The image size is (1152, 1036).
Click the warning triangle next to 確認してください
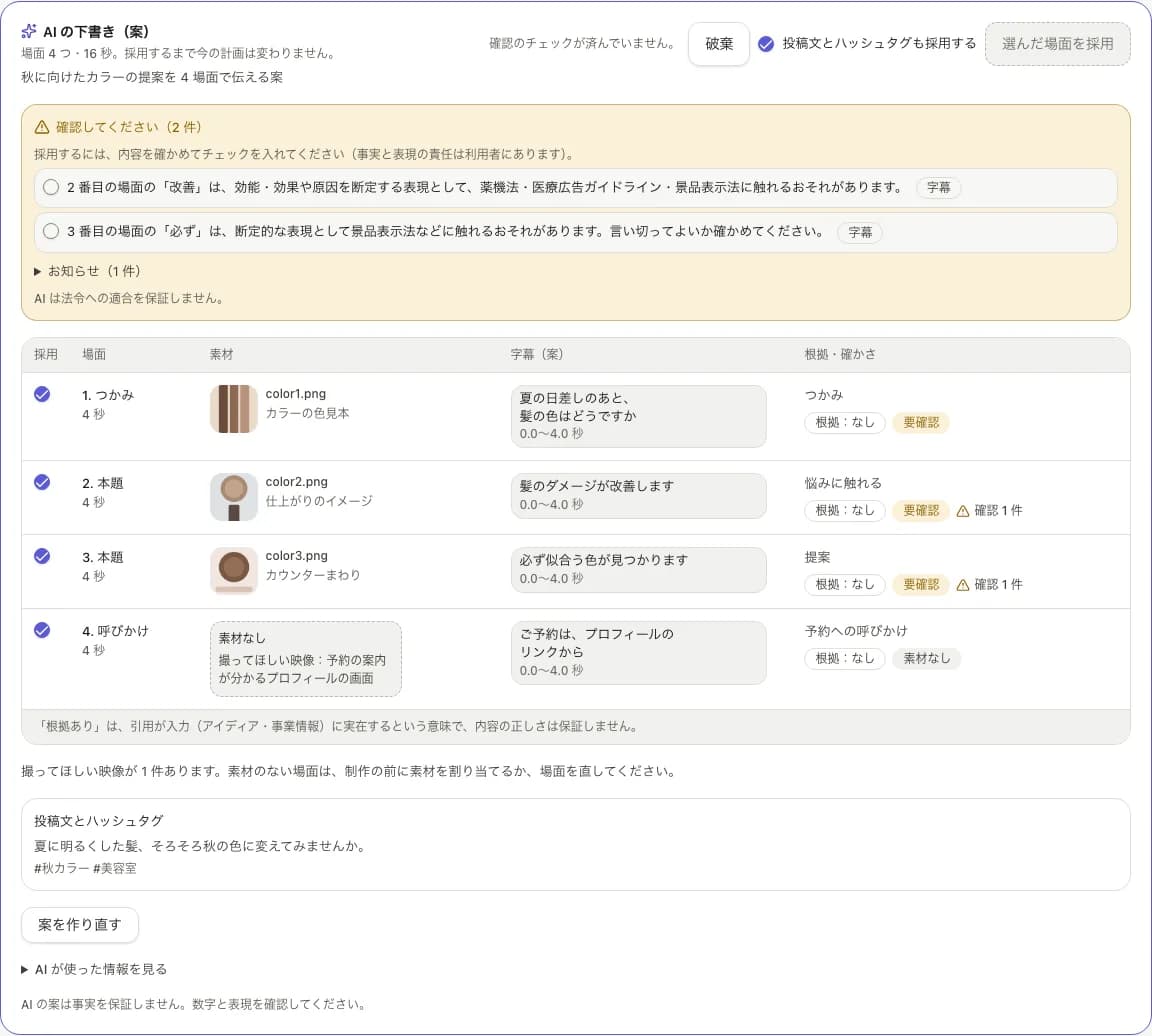click(x=42, y=127)
